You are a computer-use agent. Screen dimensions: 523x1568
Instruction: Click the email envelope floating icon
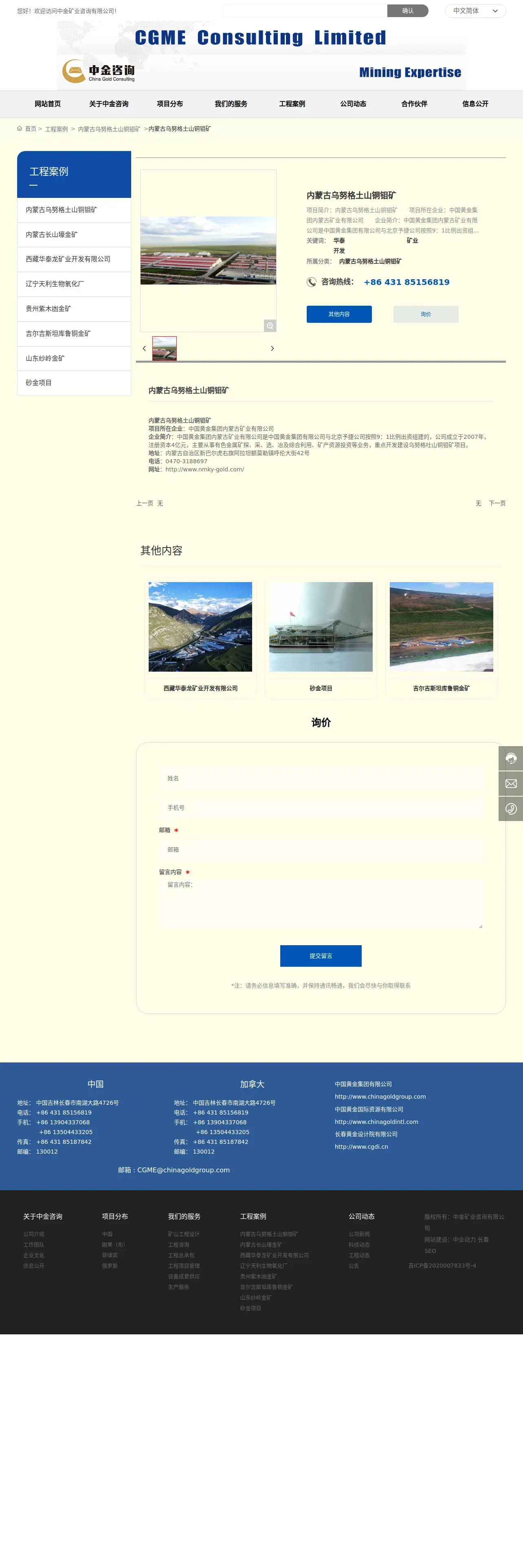pyautogui.click(x=511, y=784)
